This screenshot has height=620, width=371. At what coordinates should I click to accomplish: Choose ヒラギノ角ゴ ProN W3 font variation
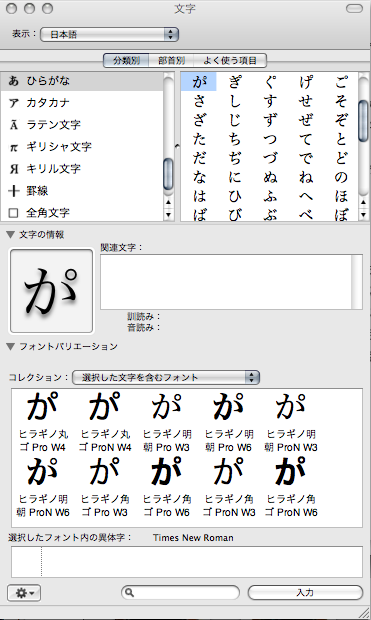pos(229,487)
